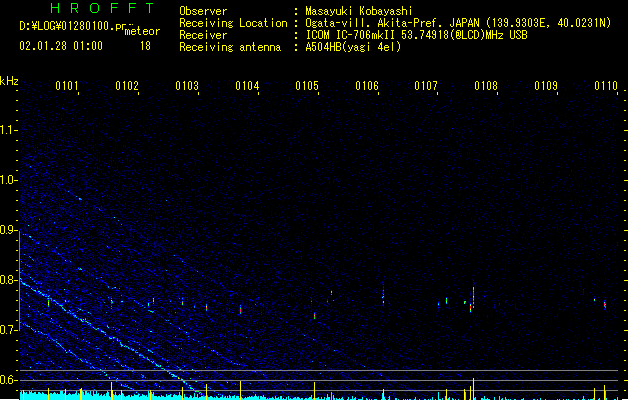Click the 0109 time marker
Image resolution: width=629 pixels, height=400 pixels.
pyautogui.click(x=546, y=86)
